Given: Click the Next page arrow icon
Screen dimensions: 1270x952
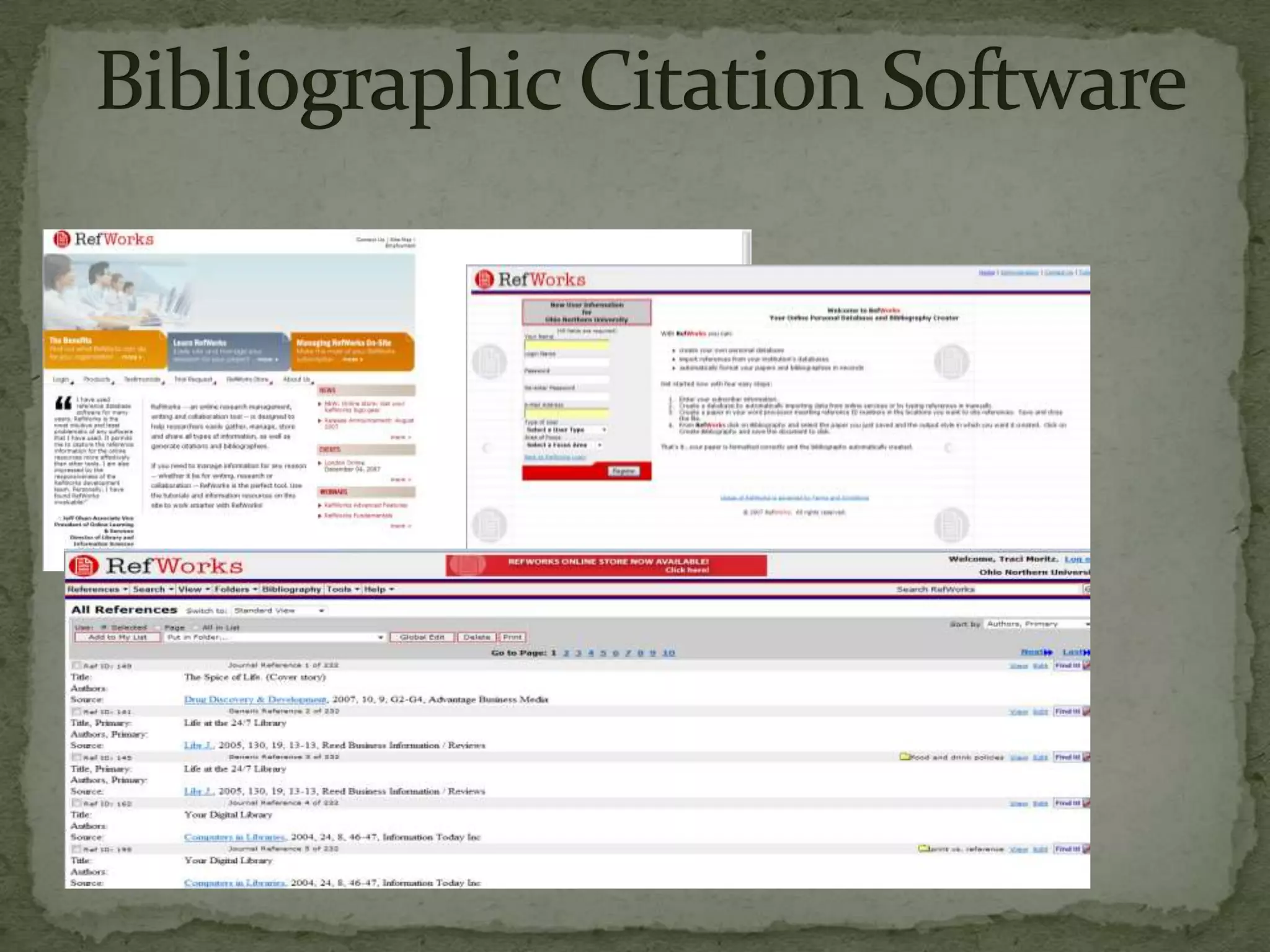Looking at the screenshot, I should 1048,652.
